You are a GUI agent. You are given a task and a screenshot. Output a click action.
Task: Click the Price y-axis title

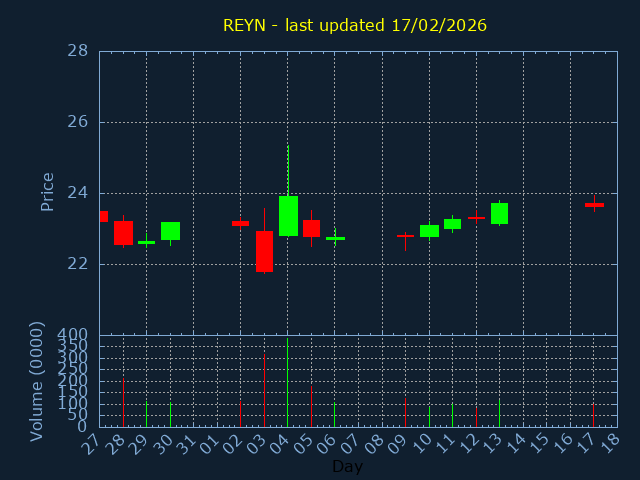click(x=47, y=191)
